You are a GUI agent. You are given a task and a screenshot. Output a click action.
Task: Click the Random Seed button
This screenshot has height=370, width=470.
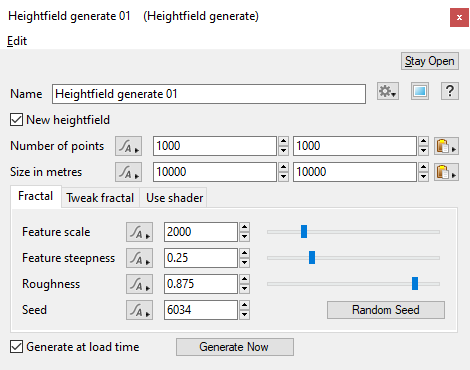click(386, 310)
